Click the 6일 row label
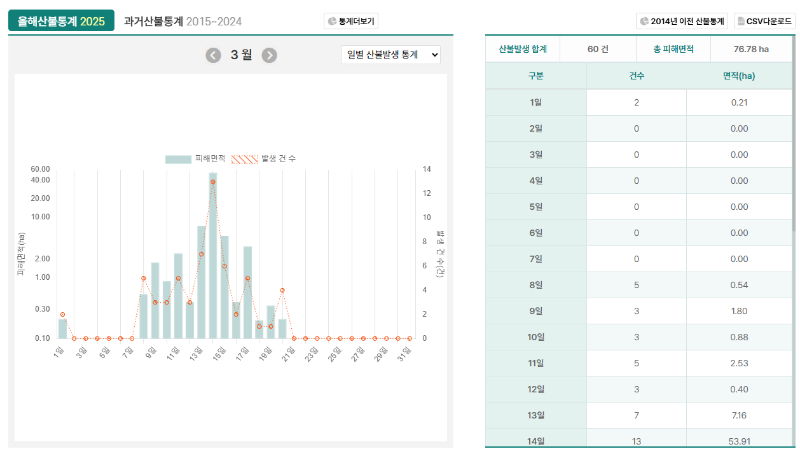The width and height of the screenshot is (800, 450). tap(536, 233)
